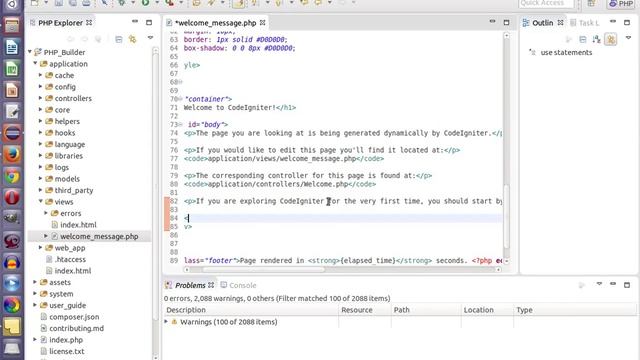Image resolution: width=640 pixels, height=360 pixels.
Task: Sort Problems by Location column header
Action: [487, 310]
